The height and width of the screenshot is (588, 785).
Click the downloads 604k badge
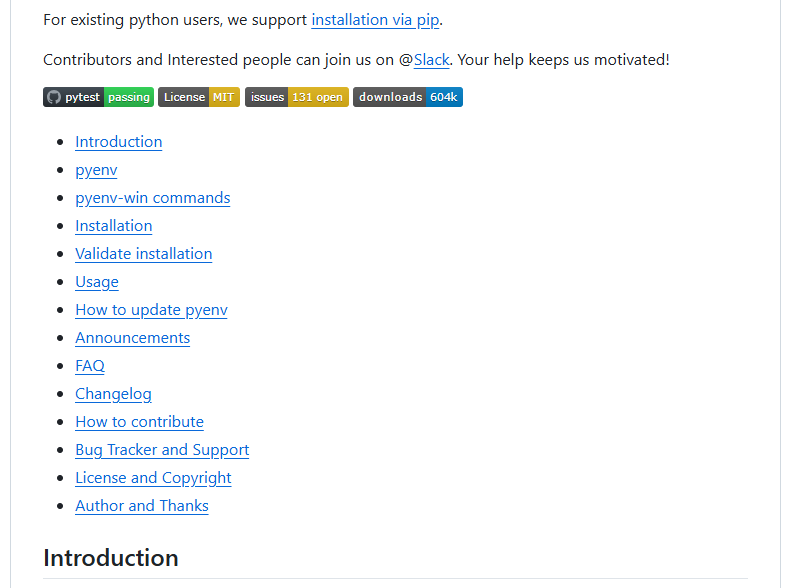[x=408, y=97]
